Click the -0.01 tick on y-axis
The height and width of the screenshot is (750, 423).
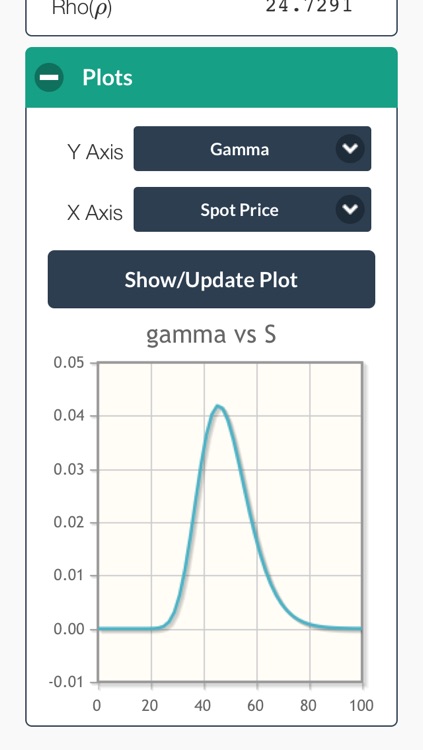pyautogui.click(x=67, y=682)
